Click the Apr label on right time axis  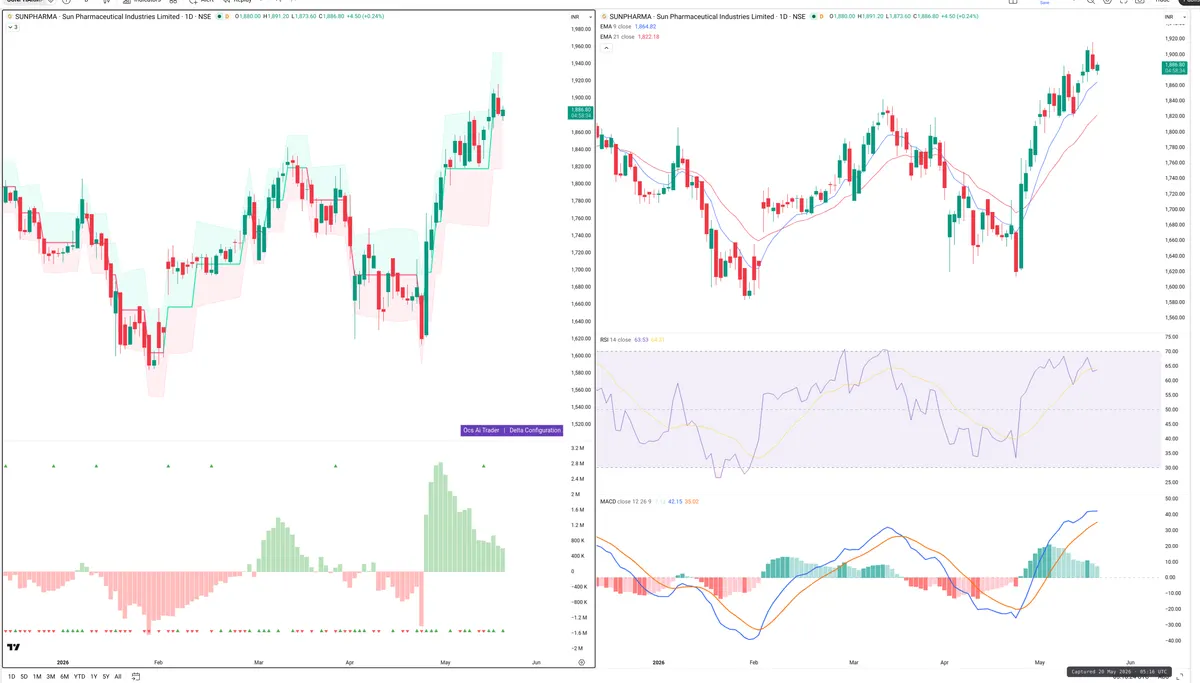(945, 662)
